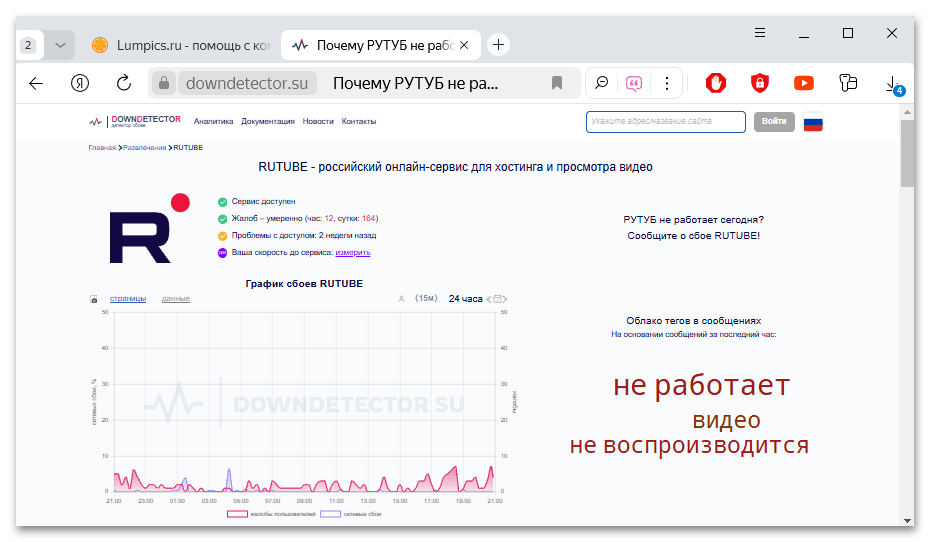Open the three-dot page options menu
The image size is (930, 542).
(x=667, y=84)
